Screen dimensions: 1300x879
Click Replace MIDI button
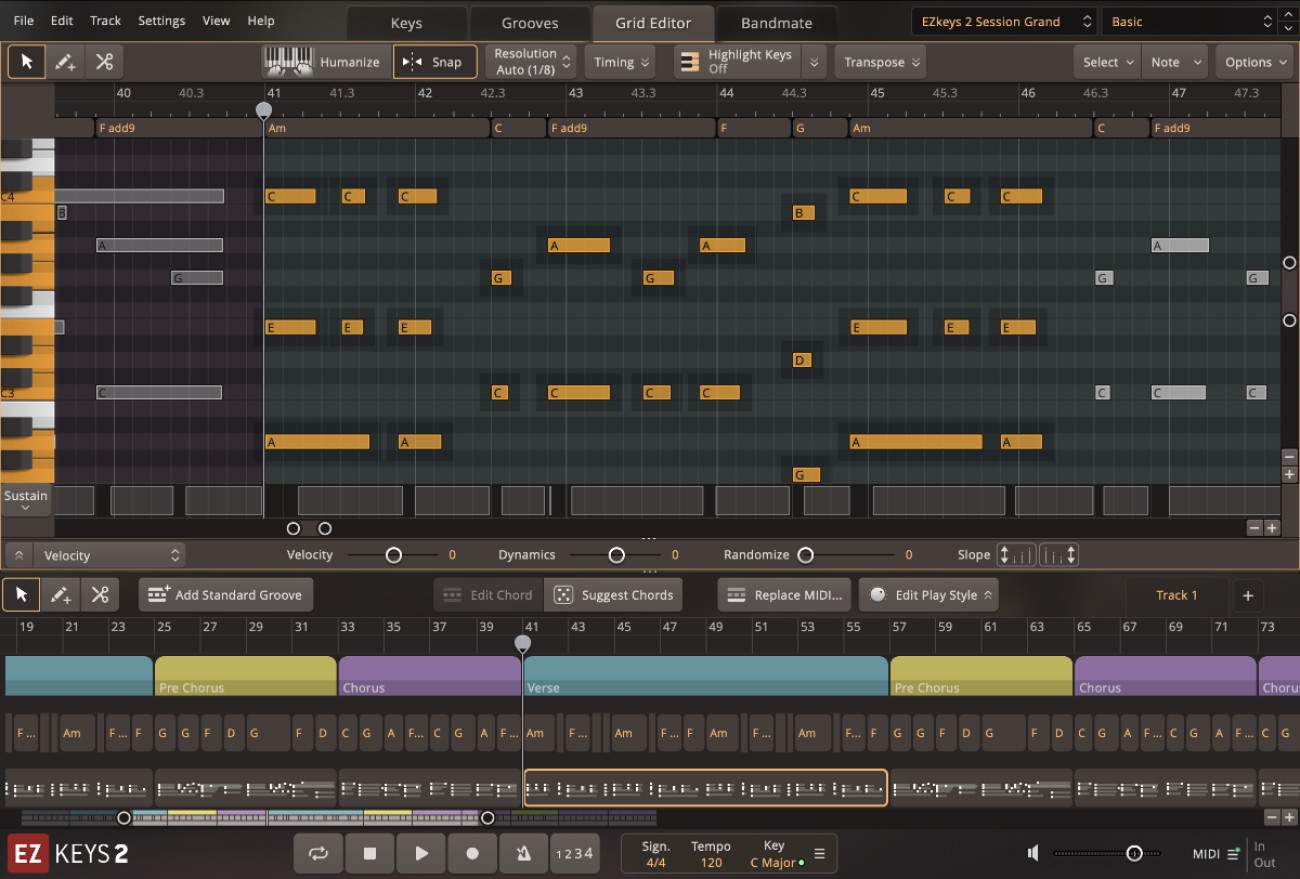783,594
